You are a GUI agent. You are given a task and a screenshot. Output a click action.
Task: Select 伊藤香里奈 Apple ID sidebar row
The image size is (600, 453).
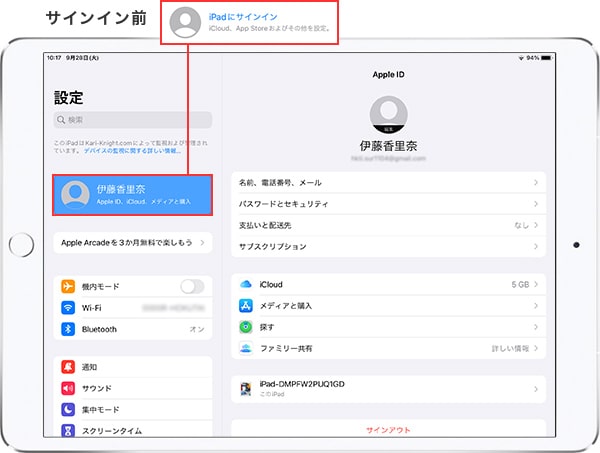[x=132, y=195]
